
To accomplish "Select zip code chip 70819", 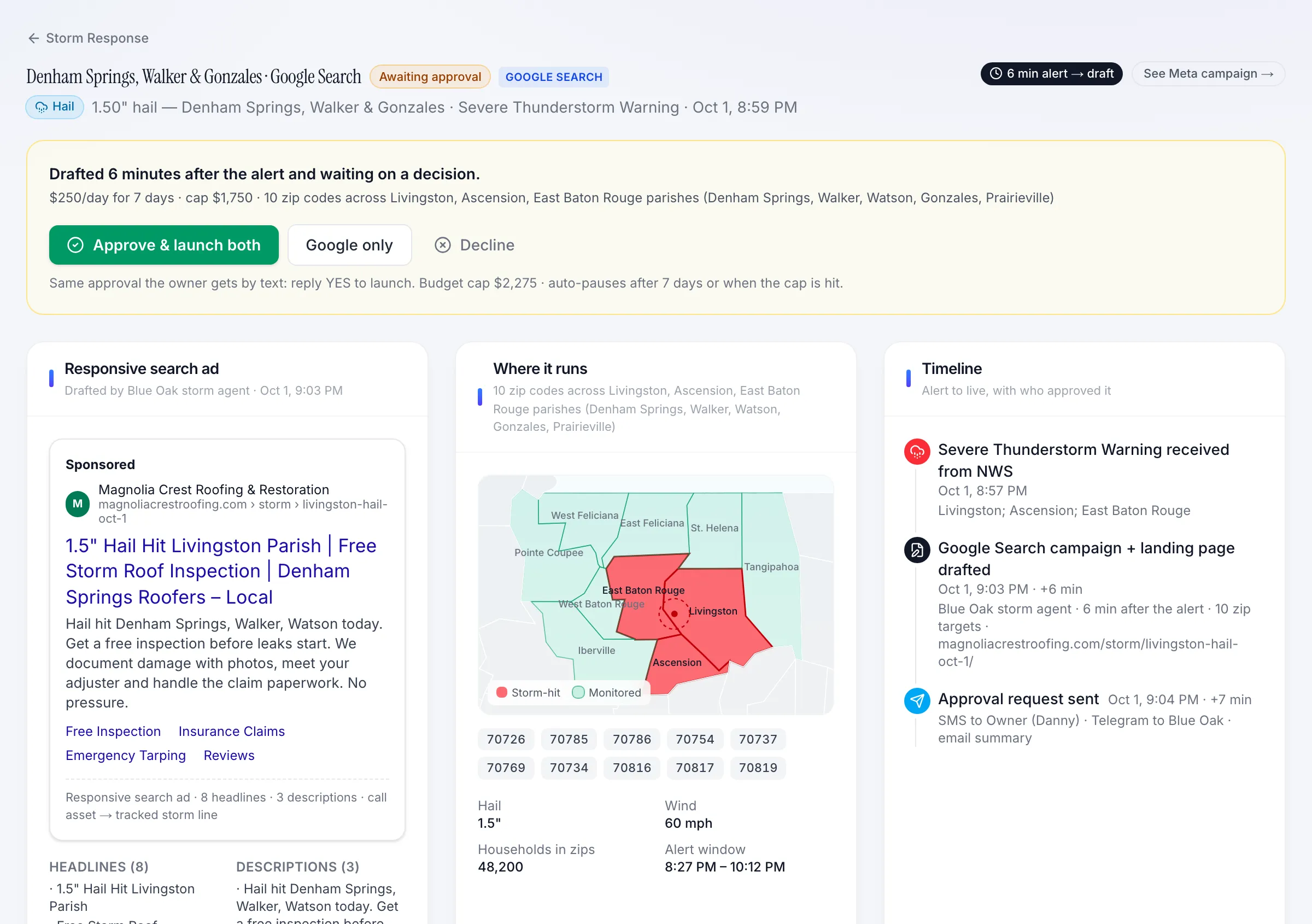I will coord(758,768).
